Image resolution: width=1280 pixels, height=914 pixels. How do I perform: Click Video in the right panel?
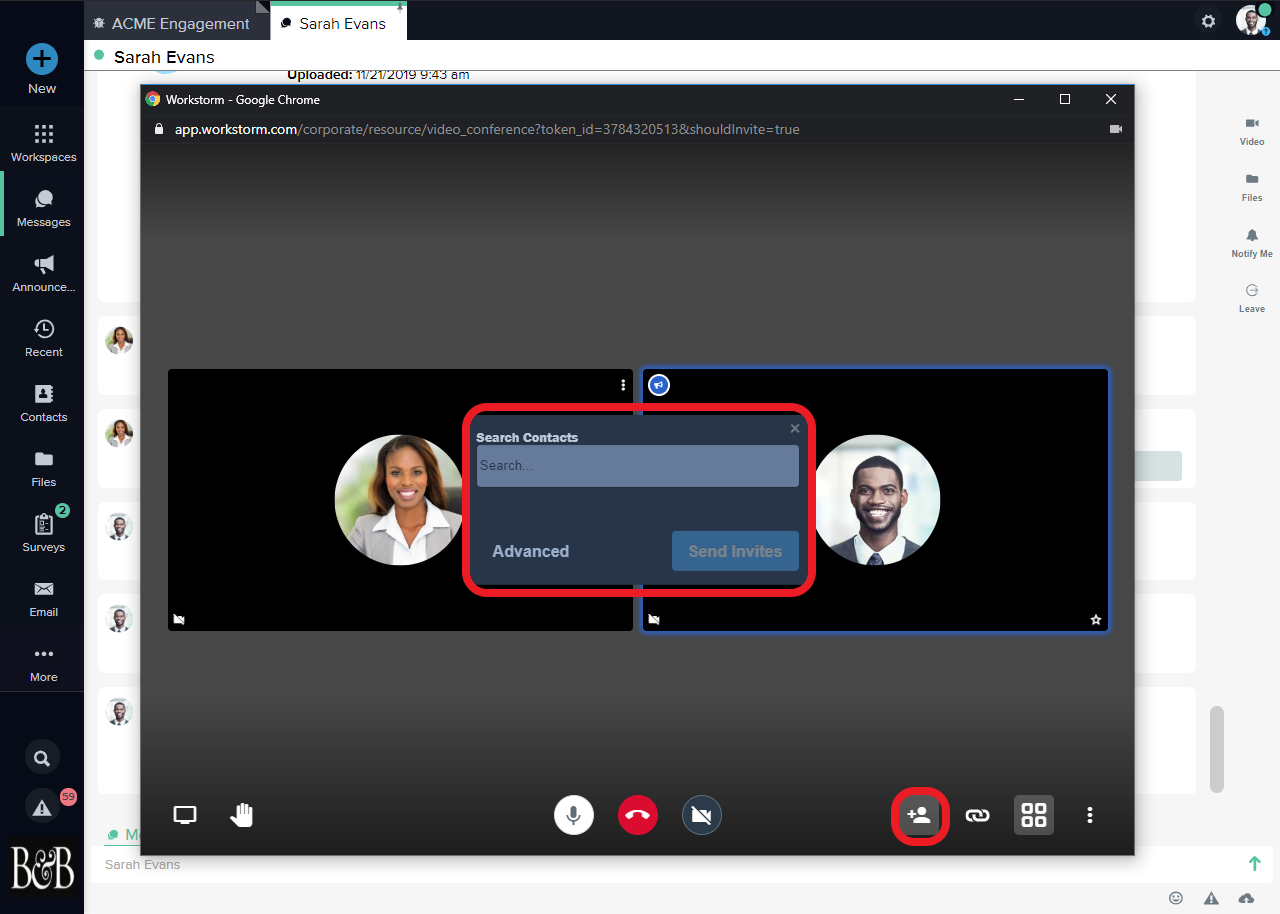pos(1252,131)
